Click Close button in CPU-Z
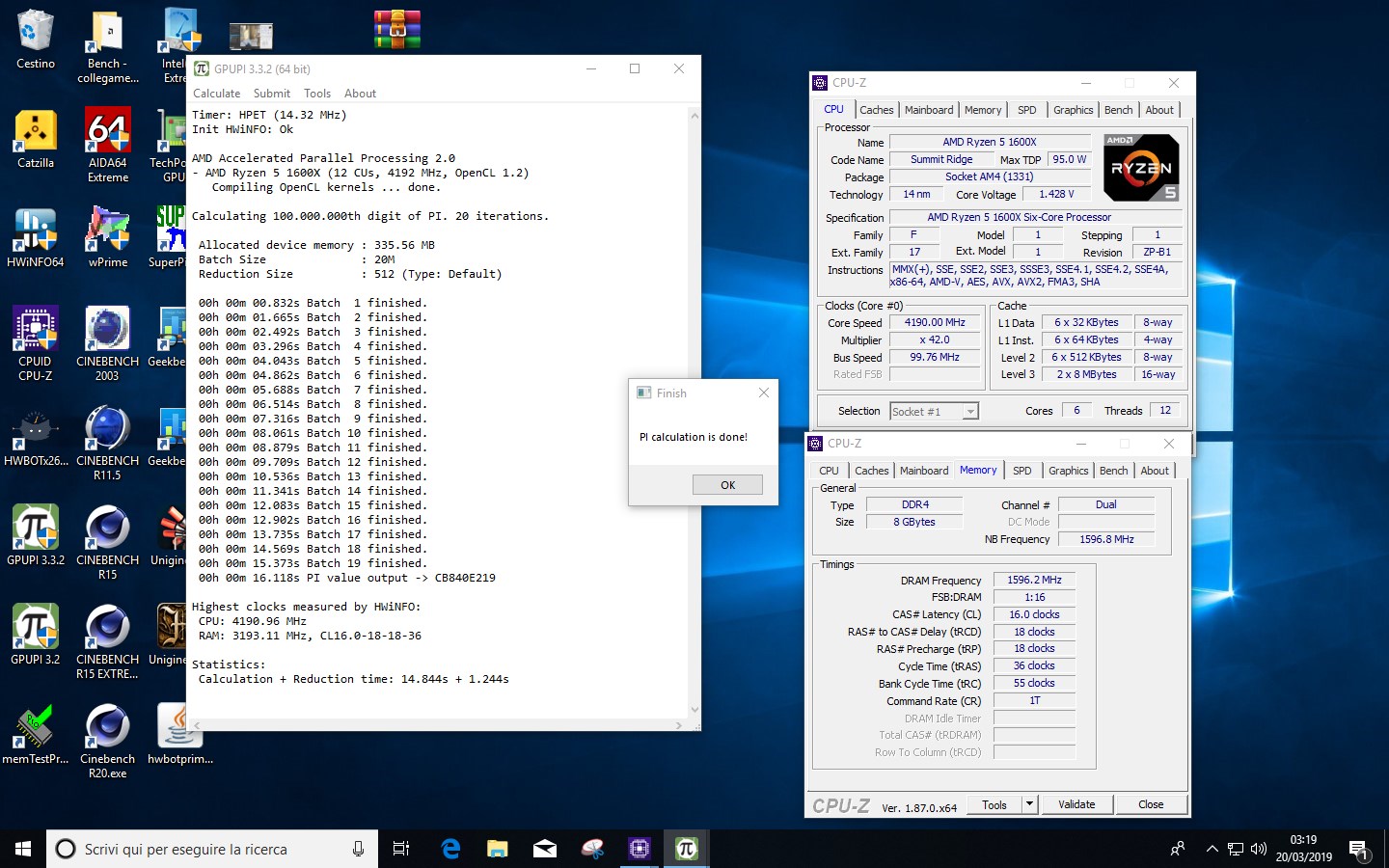This screenshot has width=1389, height=868. [1151, 804]
